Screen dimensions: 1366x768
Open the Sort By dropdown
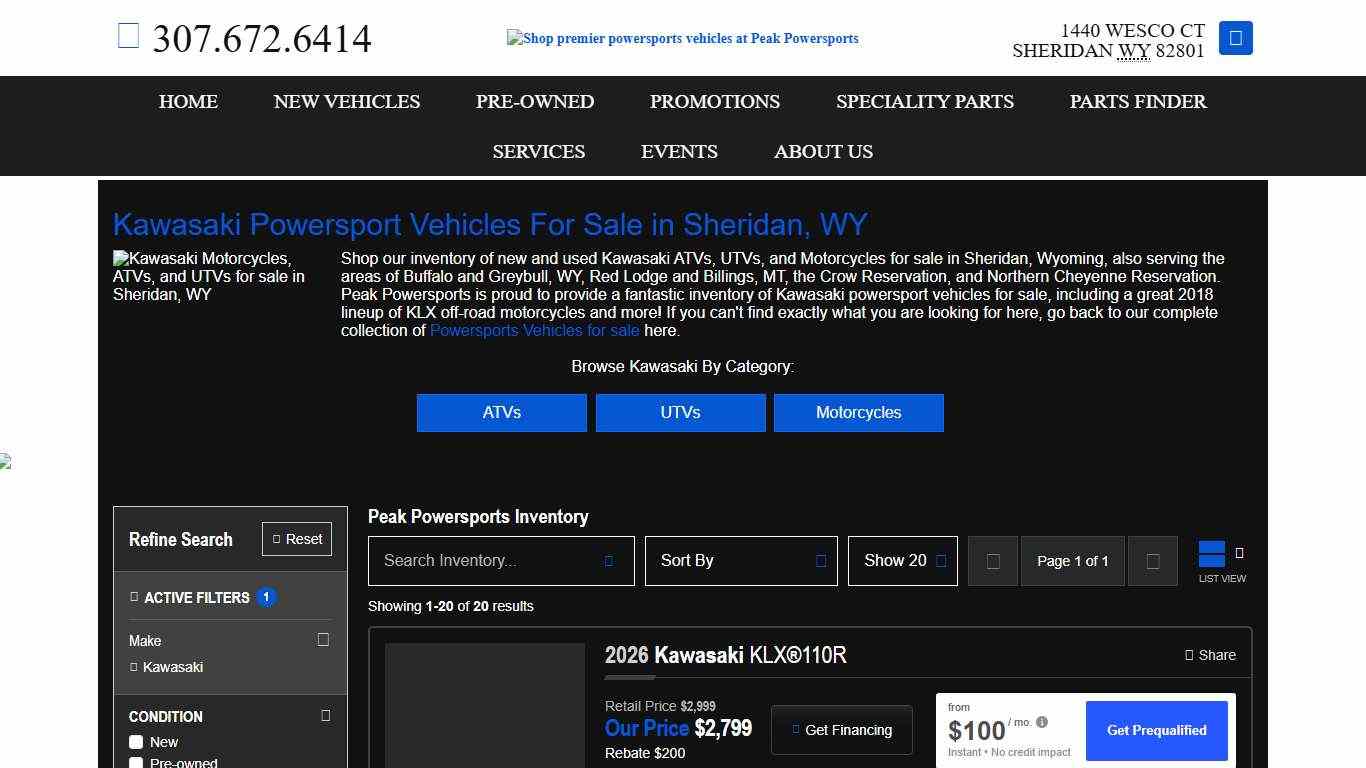[741, 561]
